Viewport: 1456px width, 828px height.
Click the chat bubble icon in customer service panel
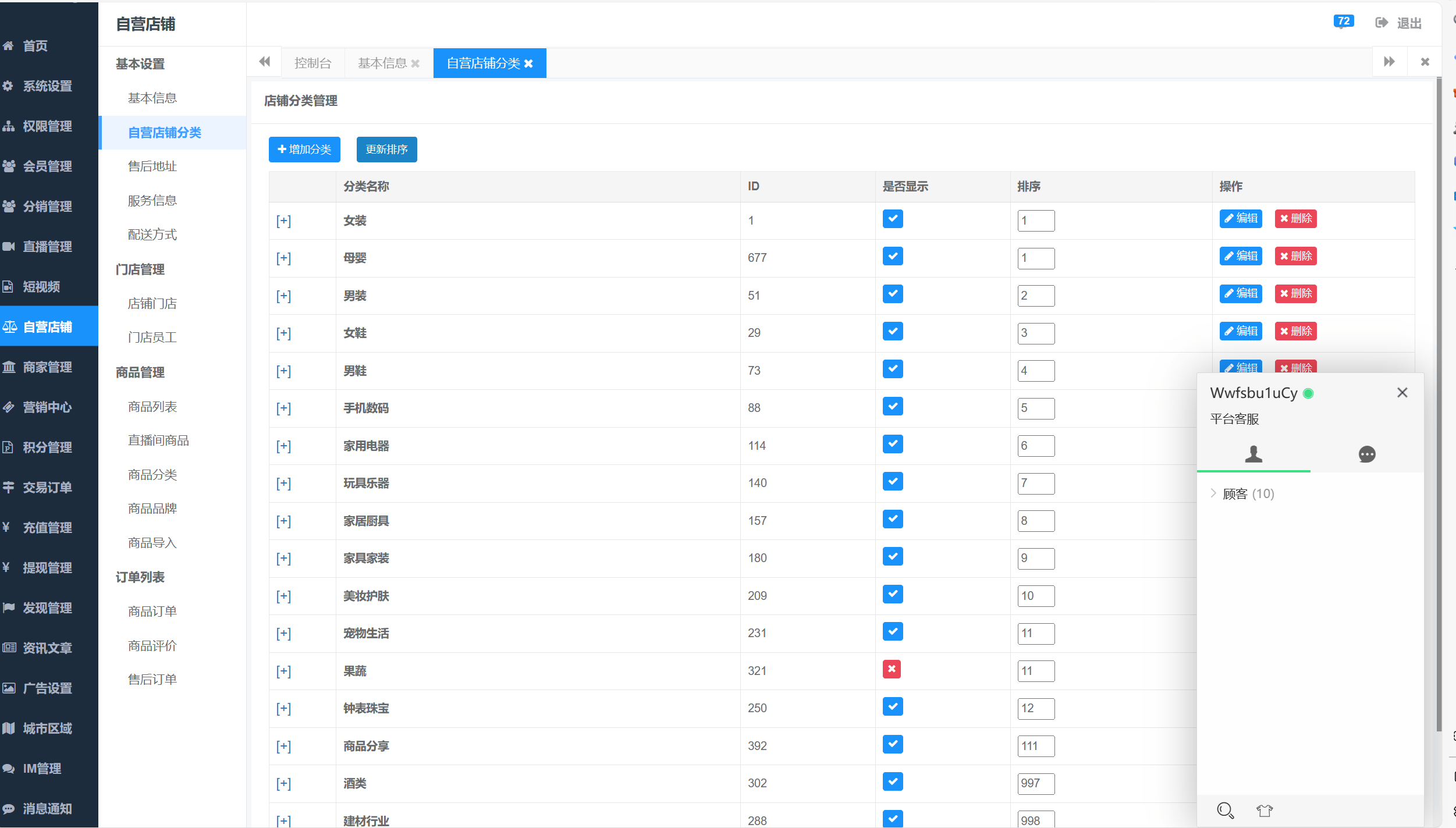[x=1366, y=454]
